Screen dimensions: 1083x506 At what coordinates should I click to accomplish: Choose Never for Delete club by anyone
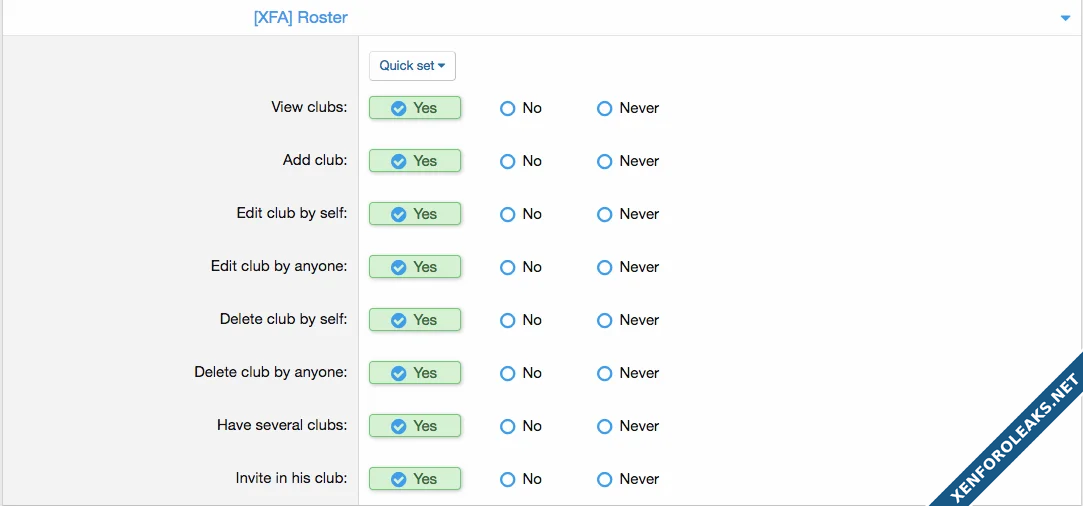pos(605,373)
